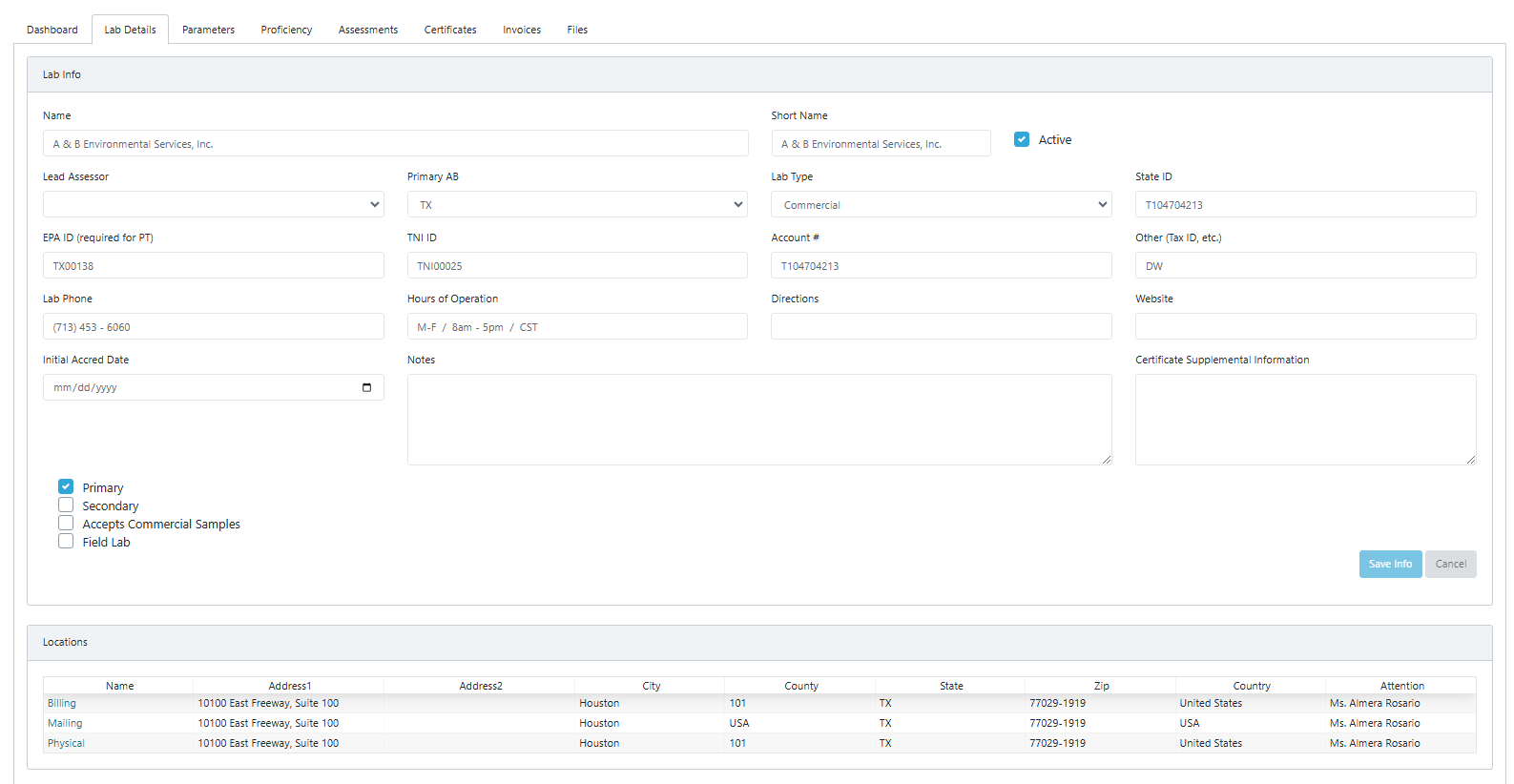Screen dimensions: 1514x784
Task: Switch to the Files tab
Action: [577, 30]
